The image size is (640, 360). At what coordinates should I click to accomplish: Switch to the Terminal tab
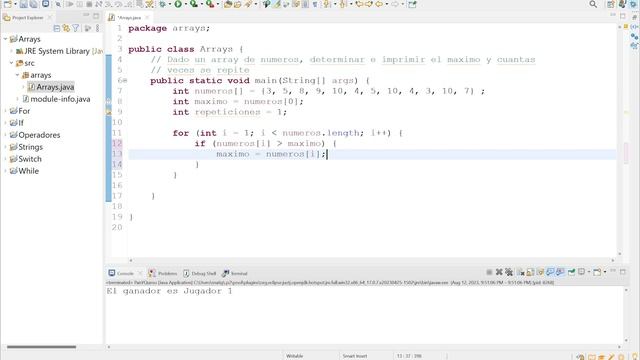(235, 273)
